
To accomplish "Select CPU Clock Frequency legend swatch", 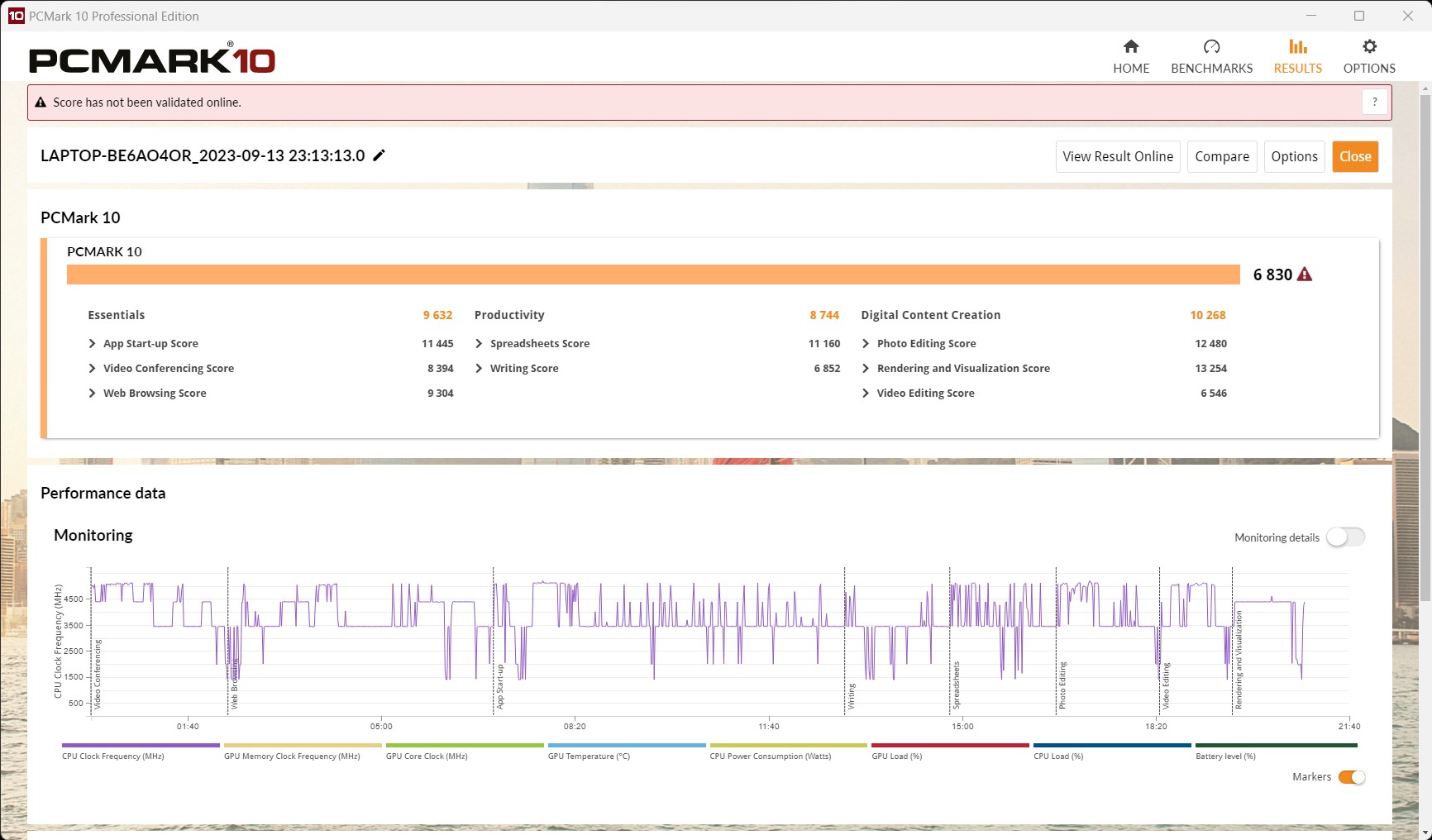I will click(x=141, y=745).
